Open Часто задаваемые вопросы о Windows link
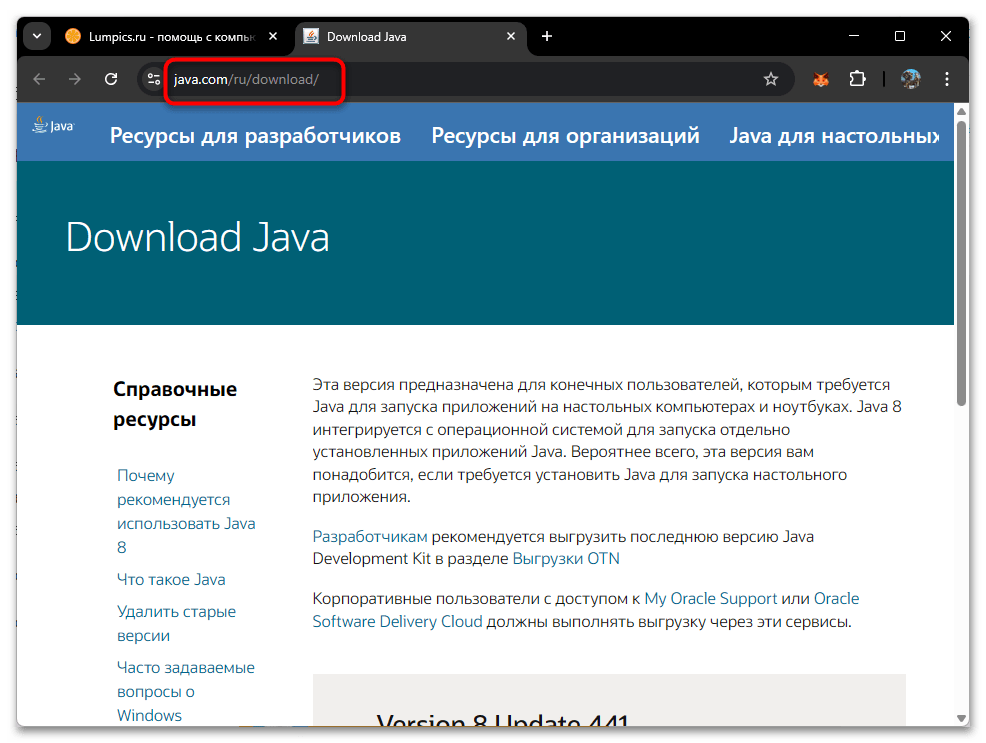 (x=186, y=691)
